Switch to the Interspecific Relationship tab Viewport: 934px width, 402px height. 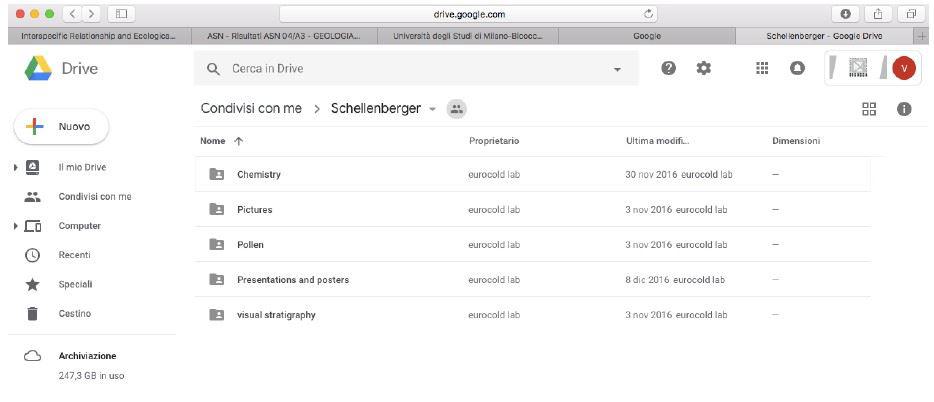pos(99,36)
